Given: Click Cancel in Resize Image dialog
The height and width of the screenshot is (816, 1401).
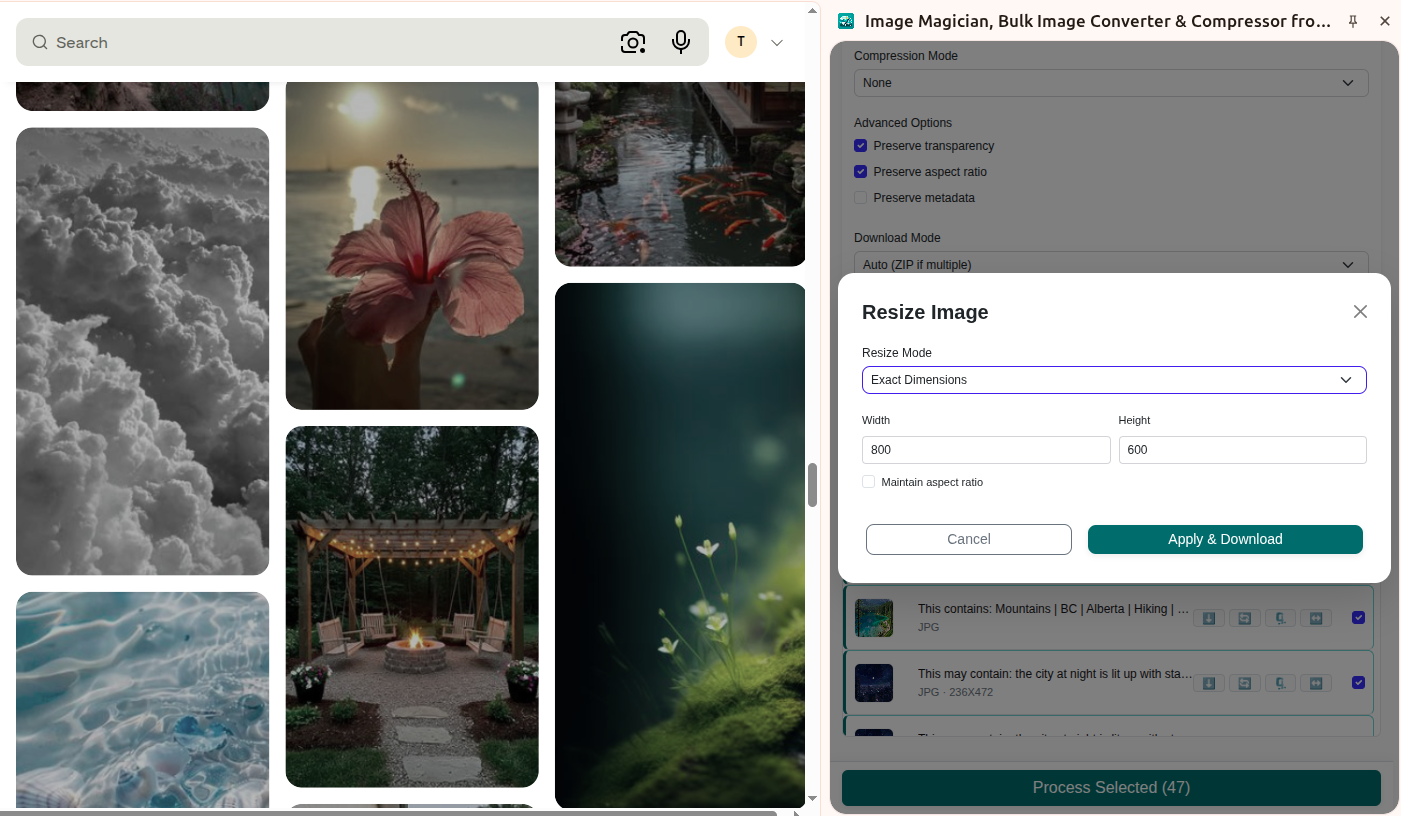Looking at the screenshot, I should pyautogui.click(x=969, y=539).
